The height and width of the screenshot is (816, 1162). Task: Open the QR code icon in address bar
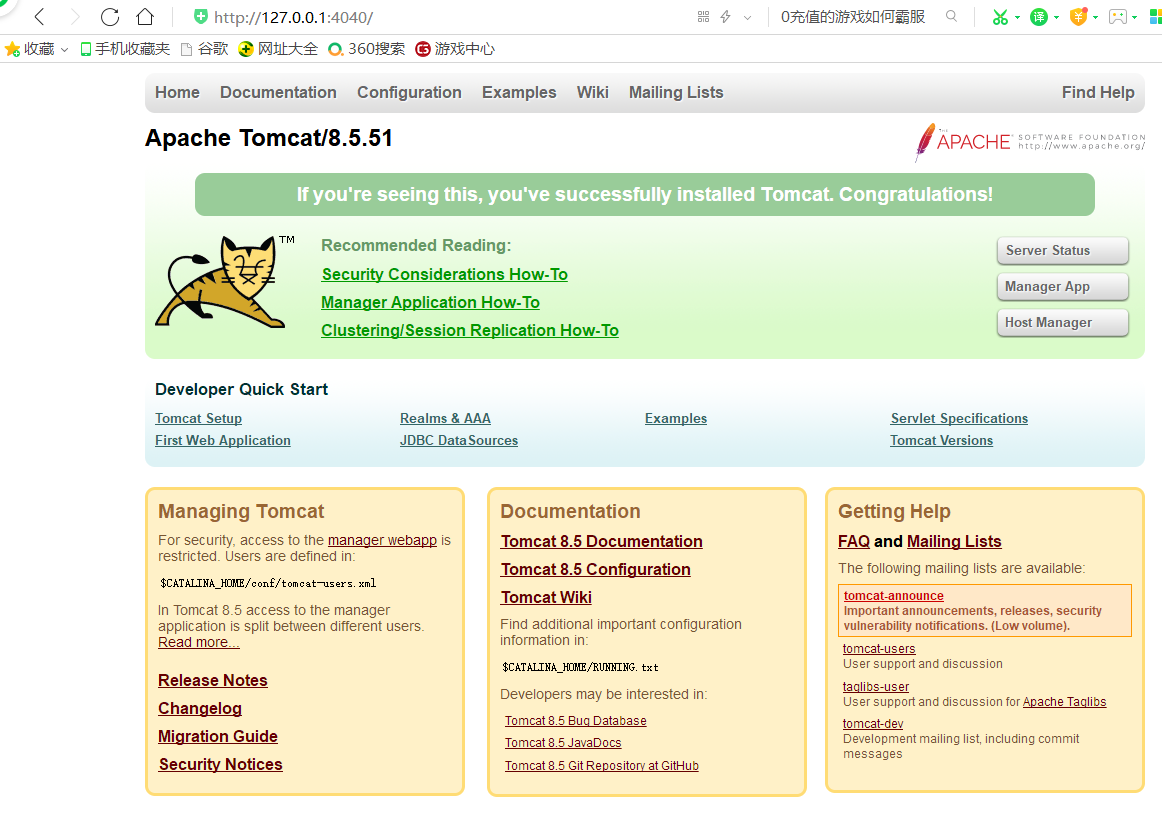[x=703, y=16]
